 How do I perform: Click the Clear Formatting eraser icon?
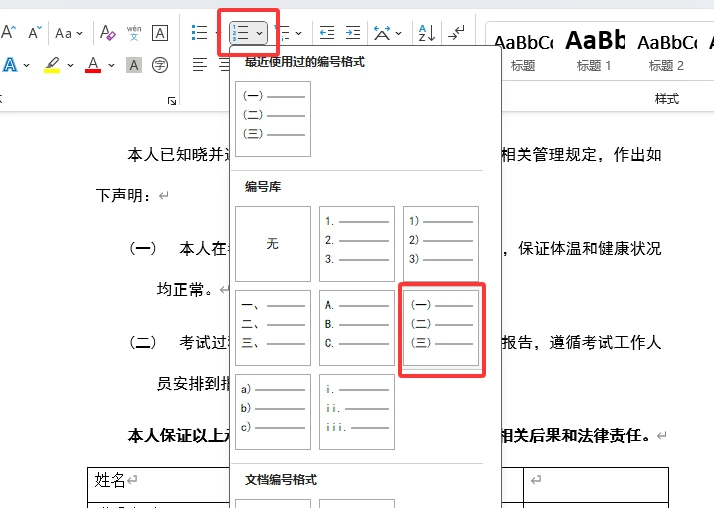point(108,33)
